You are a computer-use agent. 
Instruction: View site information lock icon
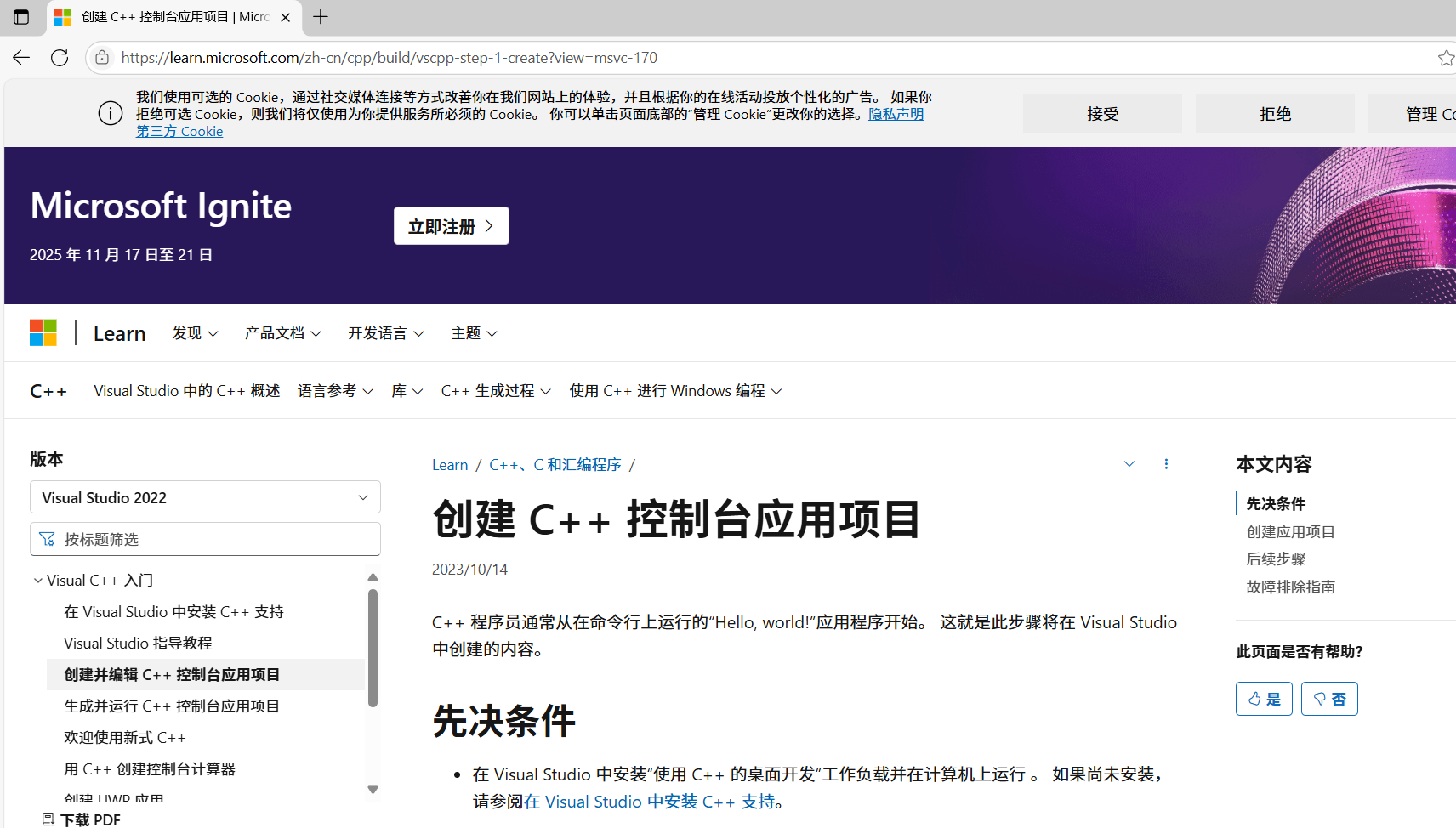[x=102, y=58]
